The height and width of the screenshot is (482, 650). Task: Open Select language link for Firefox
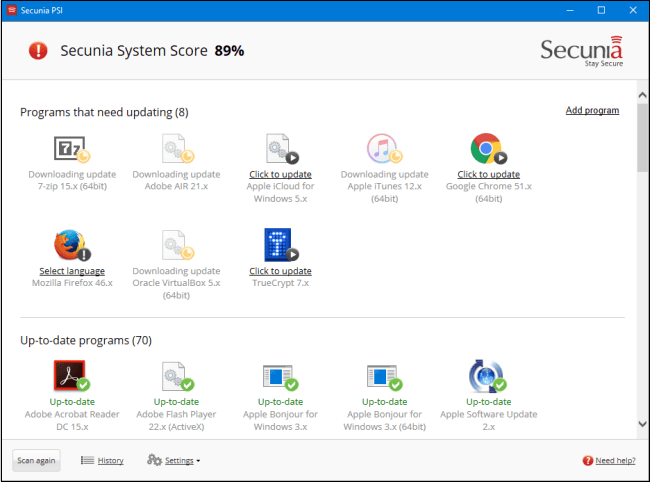click(72, 271)
